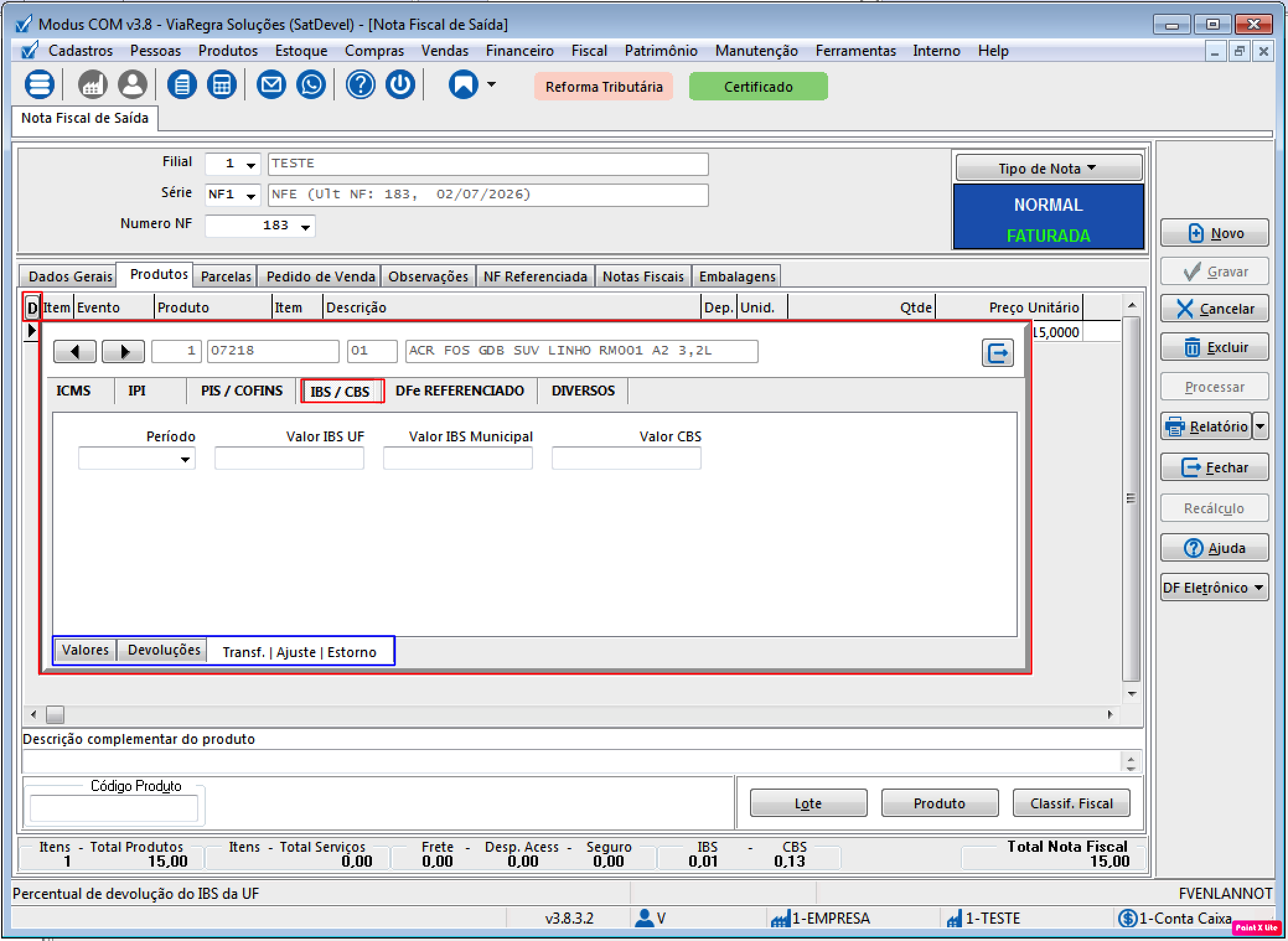Click the 1-Conta Caixa status bar entry

pyautogui.click(x=1175, y=918)
